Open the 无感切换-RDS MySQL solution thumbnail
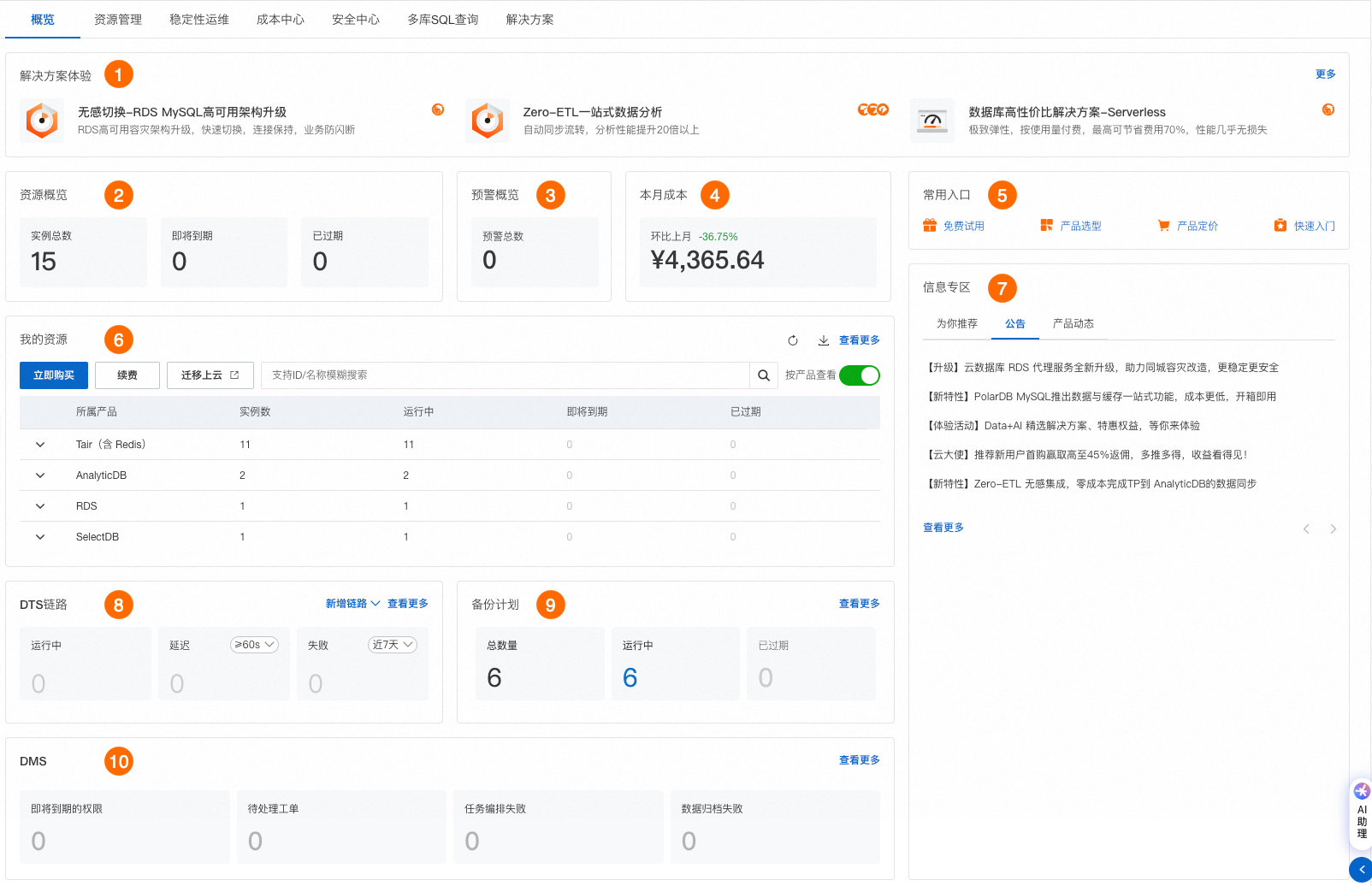This screenshot has height=886, width=1372. click(42, 120)
